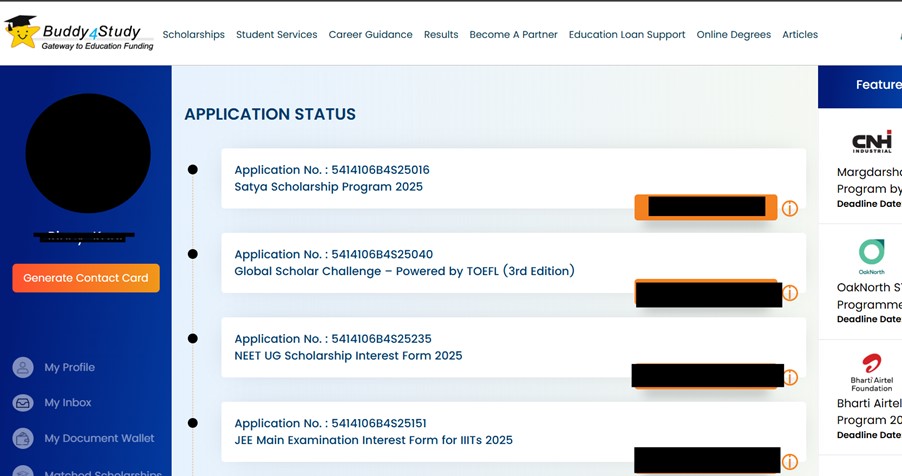This screenshot has height=476, width=902.
Task: Click info icon for Satya Scholarship Program
Action: click(790, 208)
